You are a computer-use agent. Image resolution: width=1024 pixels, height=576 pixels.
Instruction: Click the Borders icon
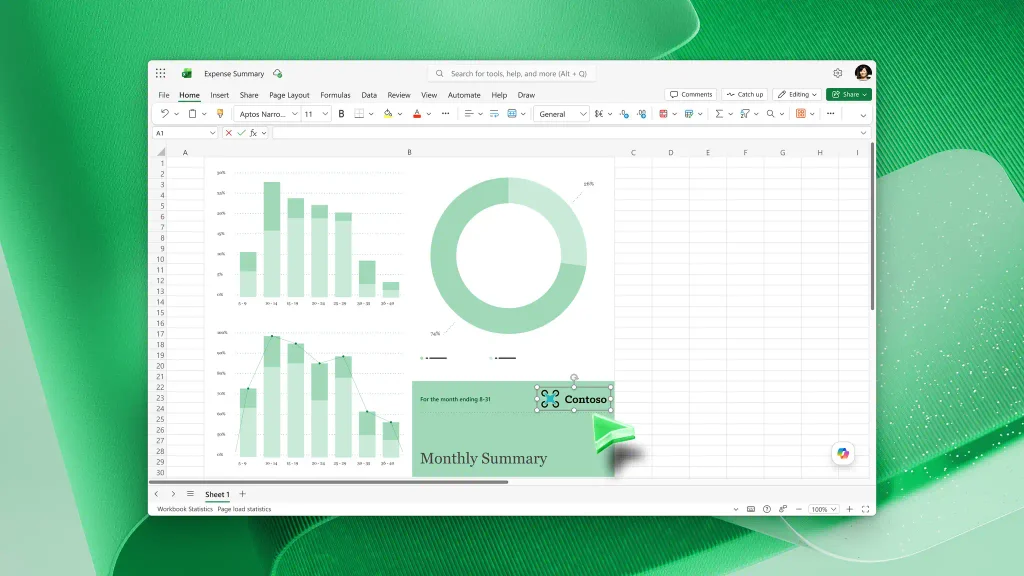coord(359,114)
